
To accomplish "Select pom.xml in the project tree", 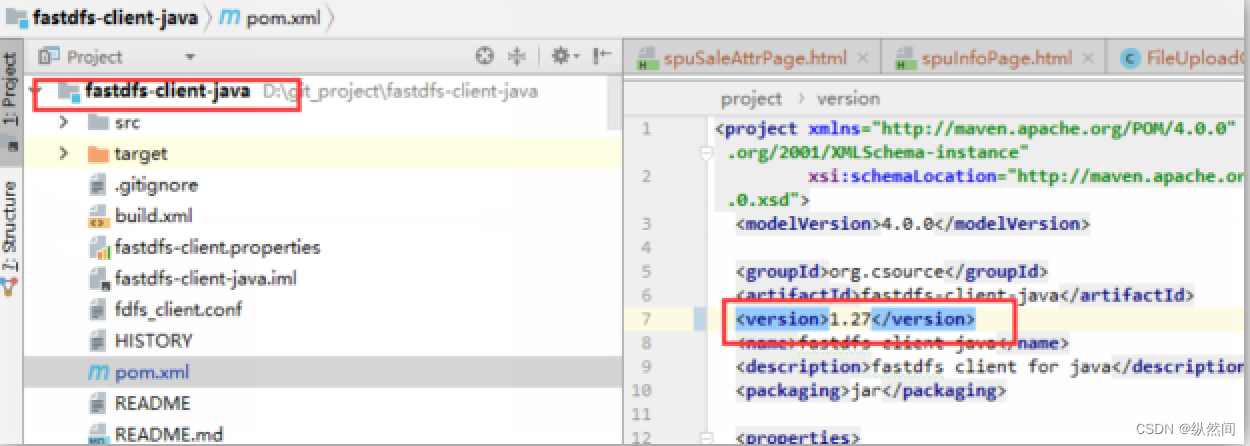I will [152, 372].
